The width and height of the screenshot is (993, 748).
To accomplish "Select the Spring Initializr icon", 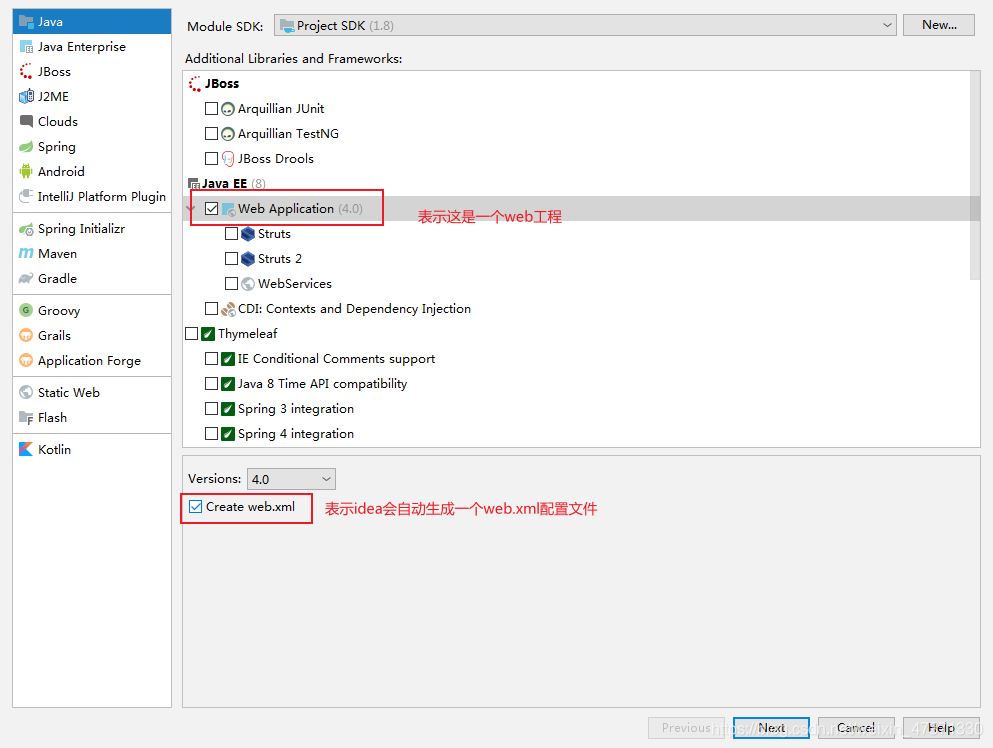I will click(x=26, y=229).
